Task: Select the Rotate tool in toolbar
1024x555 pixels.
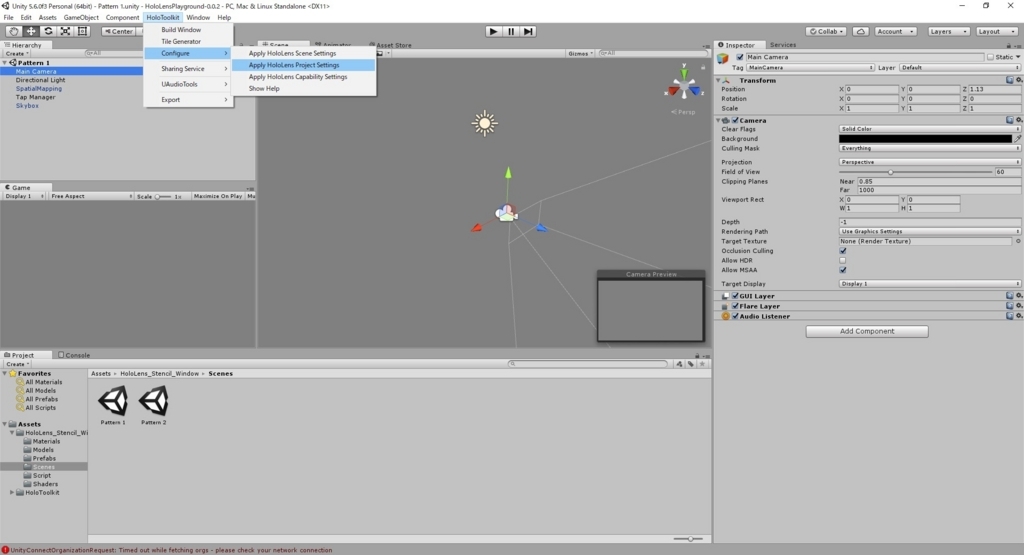Action: coord(48,31)
